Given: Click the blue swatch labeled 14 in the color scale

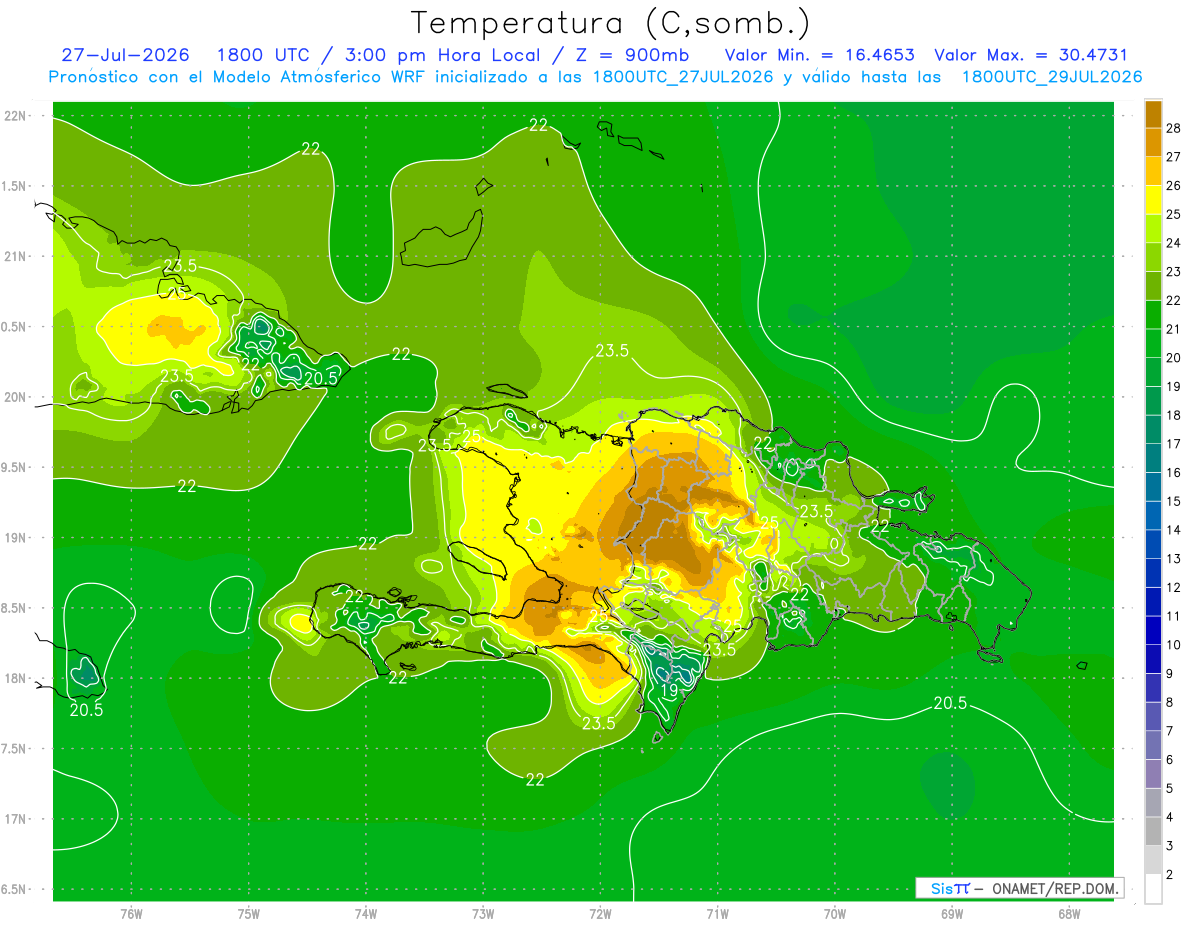Looking at the screenshot, I should [1153, 515].
